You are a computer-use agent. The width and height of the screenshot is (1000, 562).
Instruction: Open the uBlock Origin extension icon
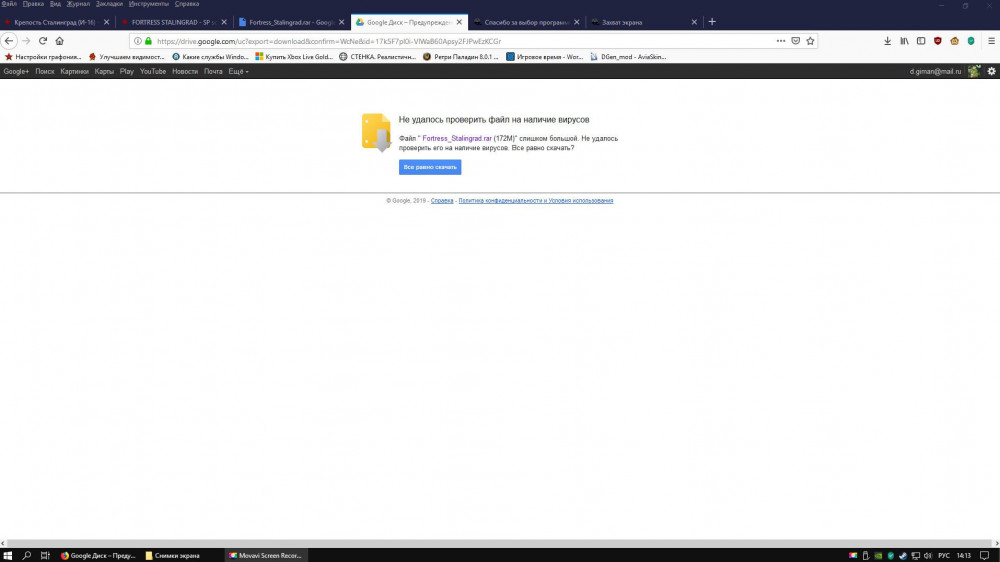click(938, 41)
